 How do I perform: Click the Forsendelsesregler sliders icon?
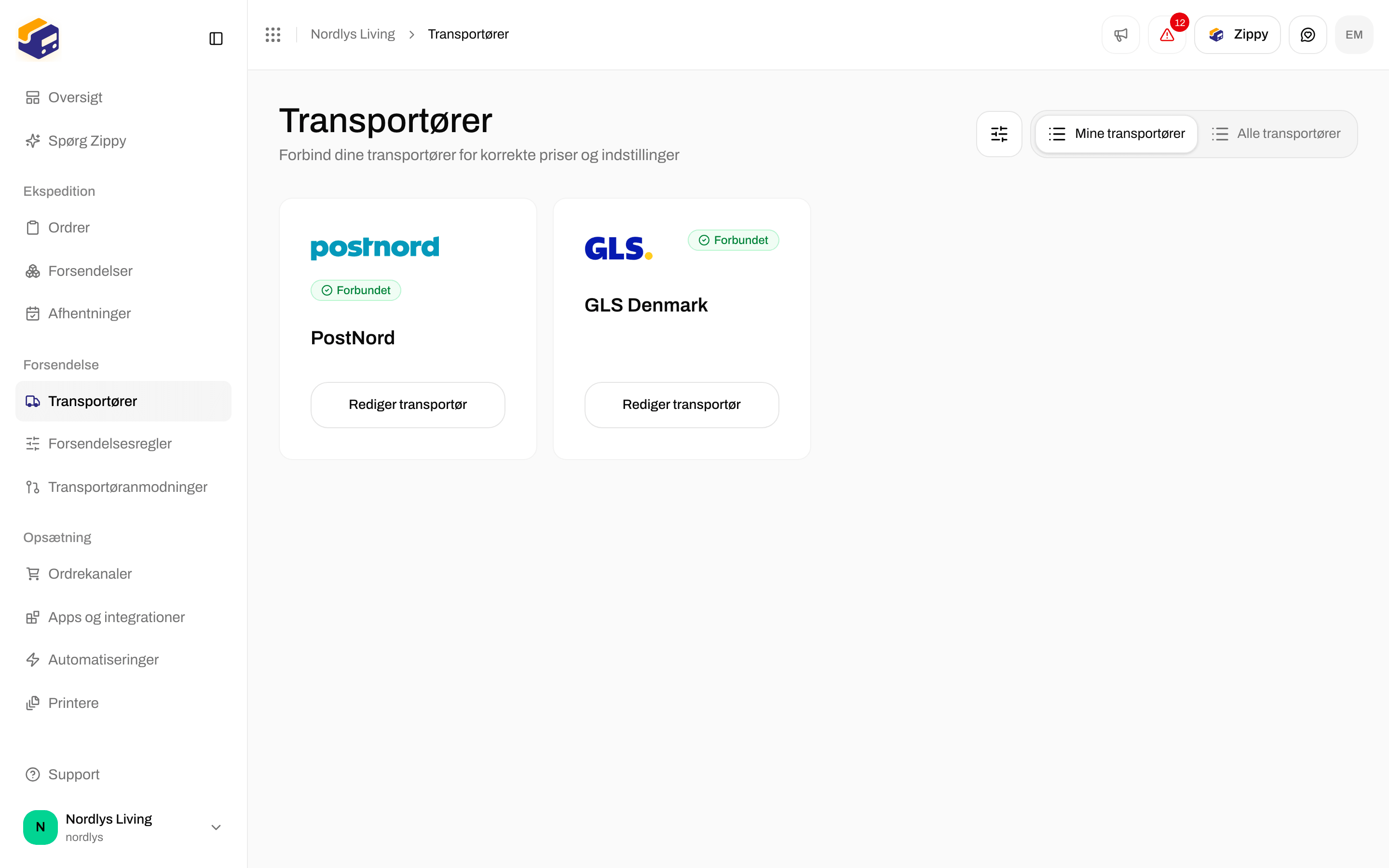33,444
